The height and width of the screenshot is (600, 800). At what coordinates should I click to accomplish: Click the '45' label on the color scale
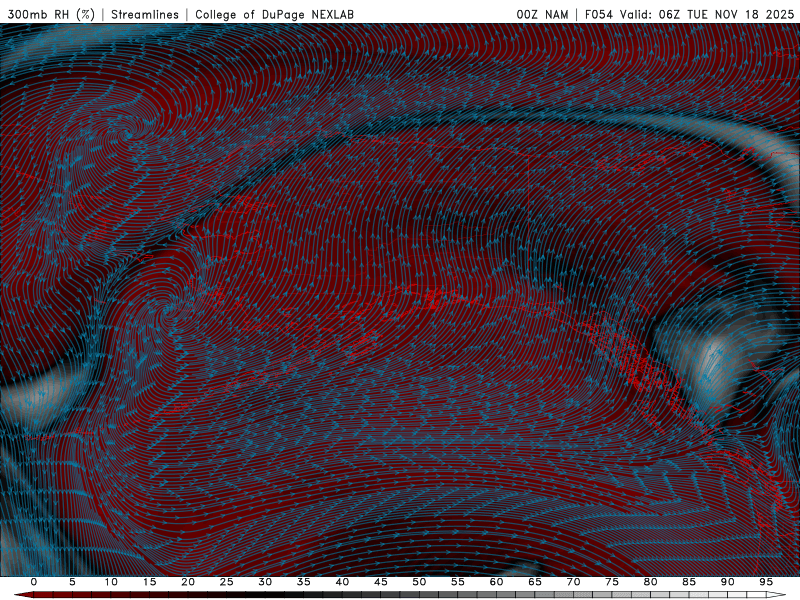point(381,582)
